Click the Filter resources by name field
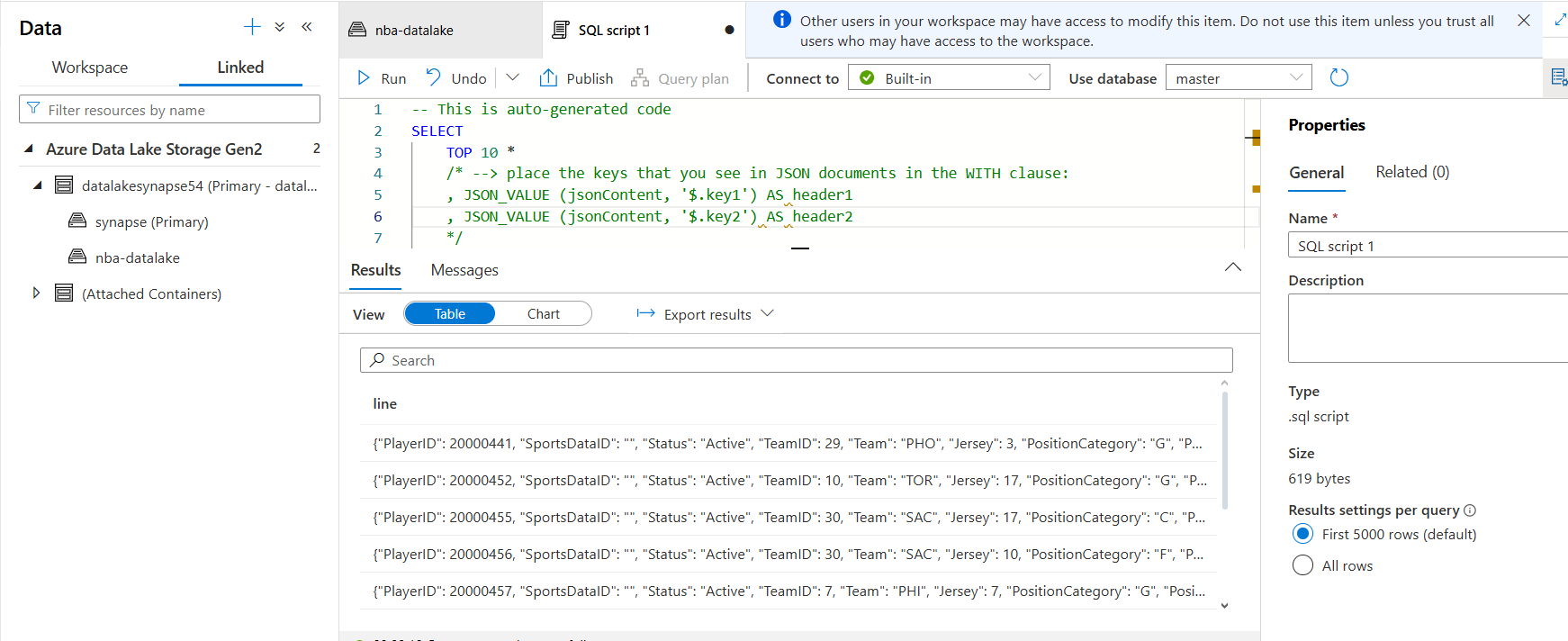This screenshot has height=641, width=1568. pos(169,109)
